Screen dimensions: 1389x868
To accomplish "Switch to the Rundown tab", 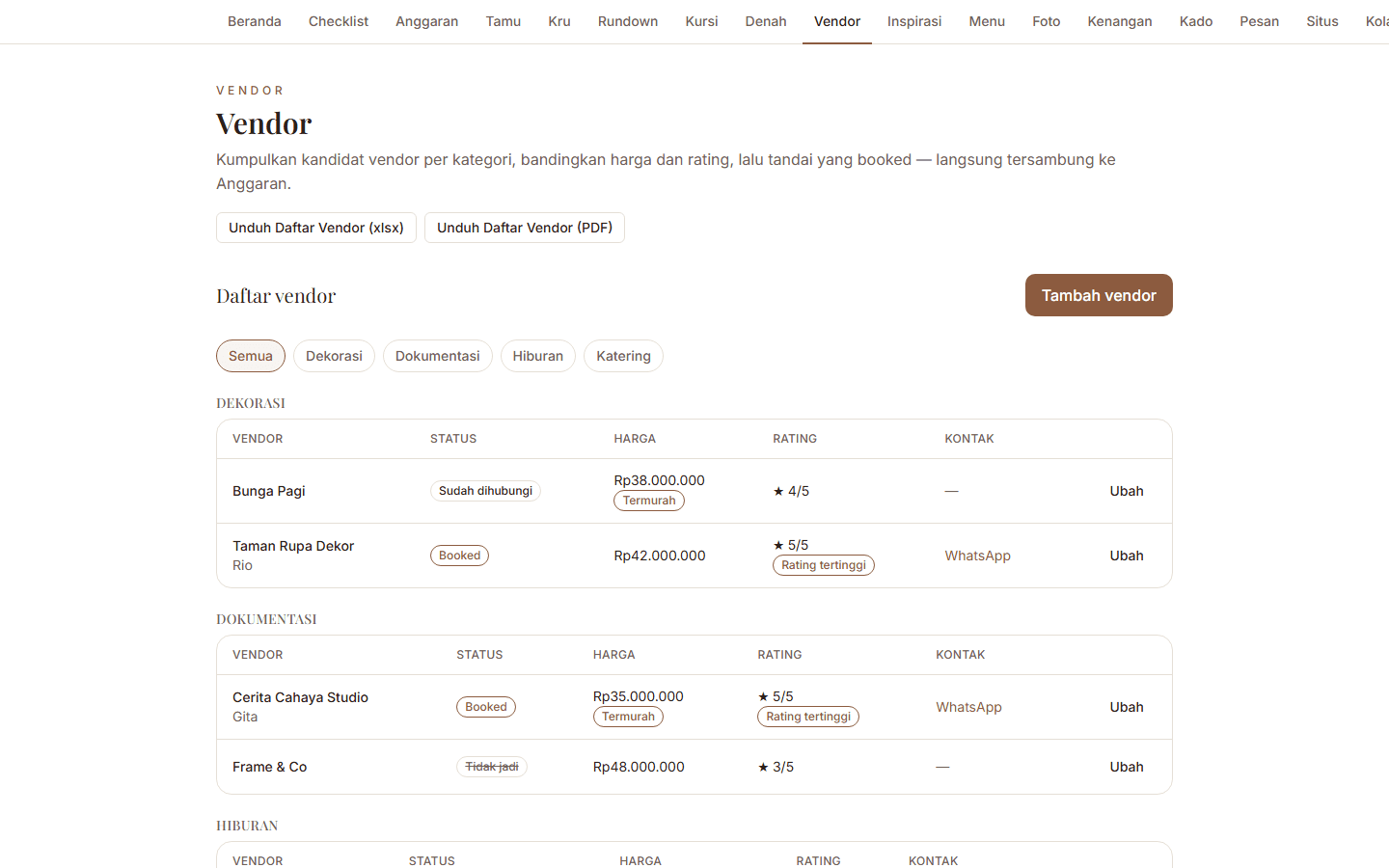I will tap(628, 21).
